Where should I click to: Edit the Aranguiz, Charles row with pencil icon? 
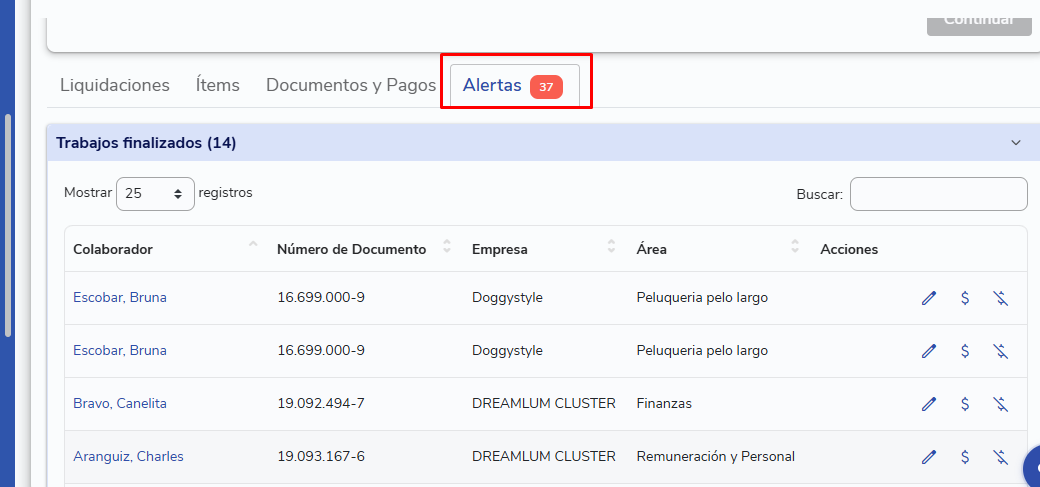929,456
